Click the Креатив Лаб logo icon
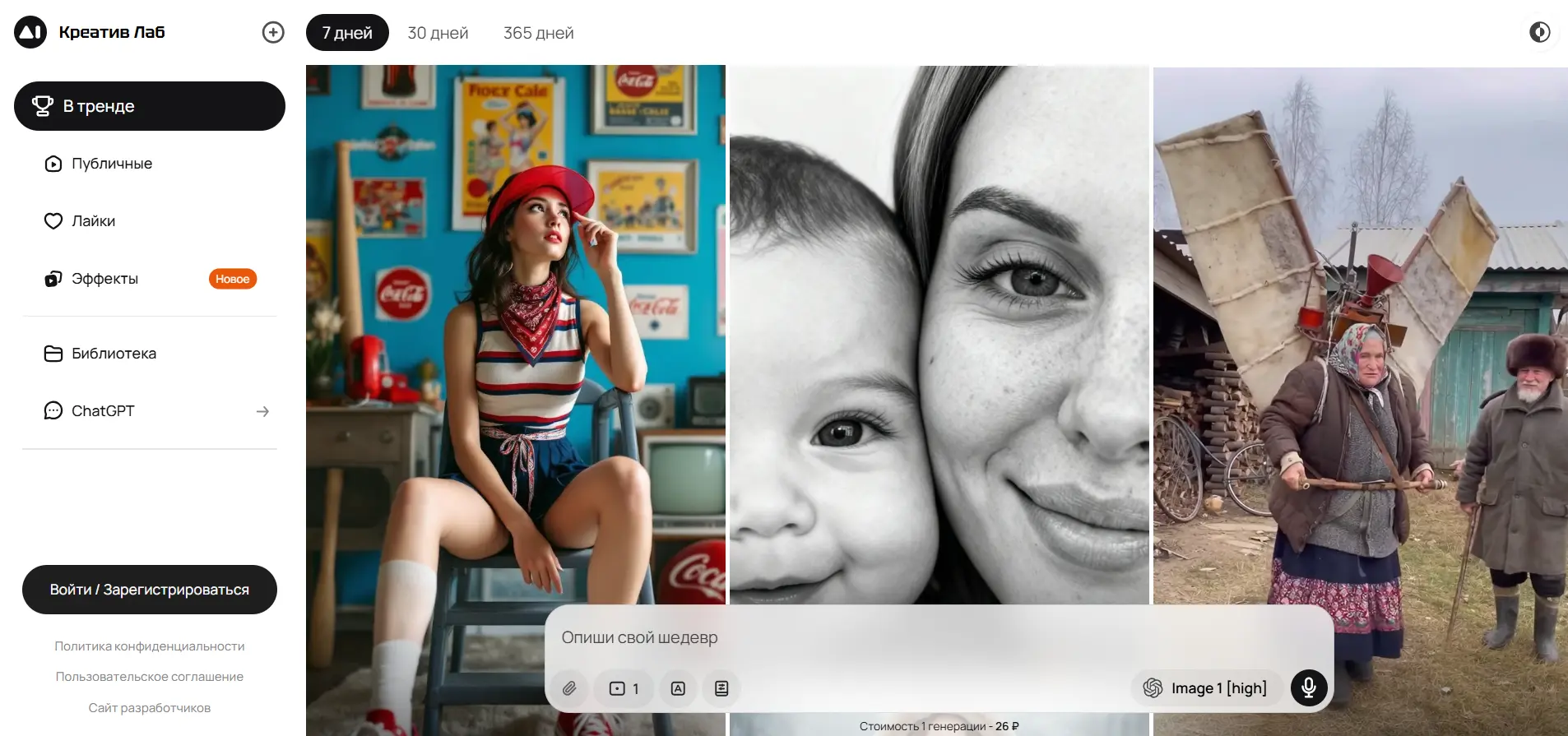 click(30, 32)
